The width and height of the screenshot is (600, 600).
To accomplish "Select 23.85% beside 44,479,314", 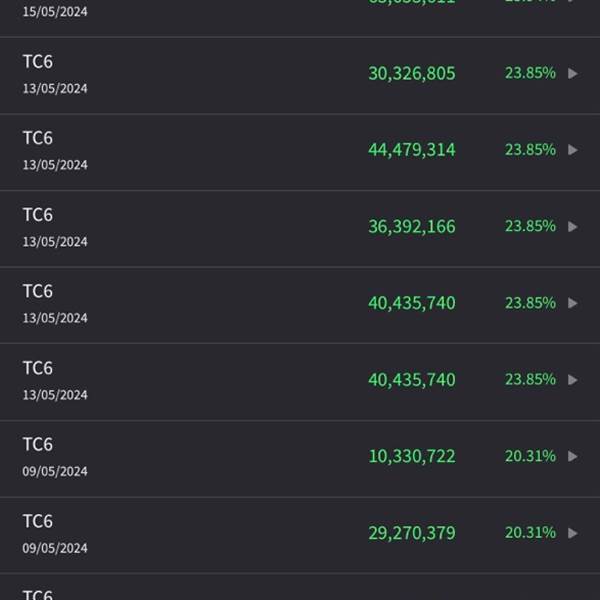I will pos(530,149).
